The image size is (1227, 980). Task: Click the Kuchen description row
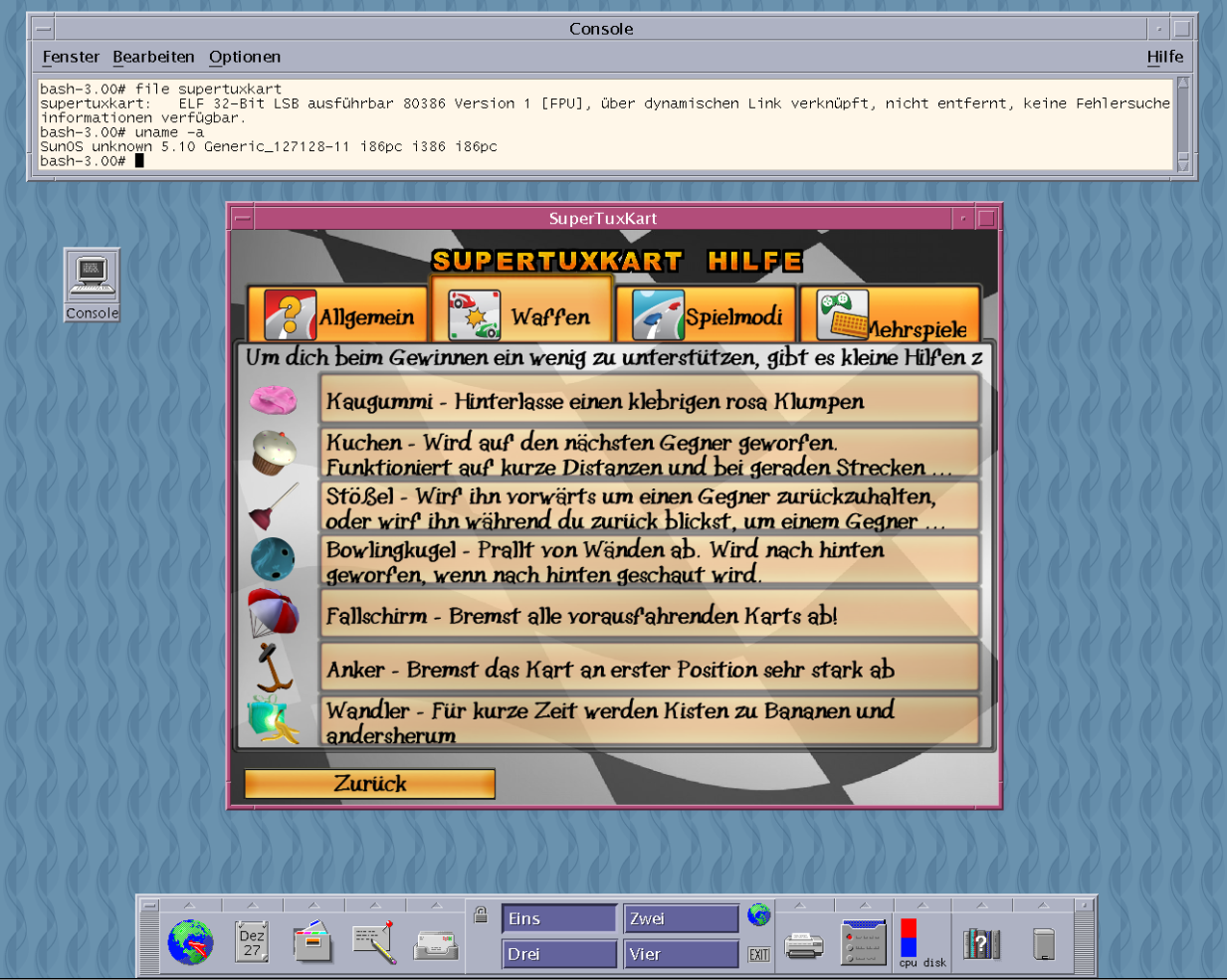(649, 454)
